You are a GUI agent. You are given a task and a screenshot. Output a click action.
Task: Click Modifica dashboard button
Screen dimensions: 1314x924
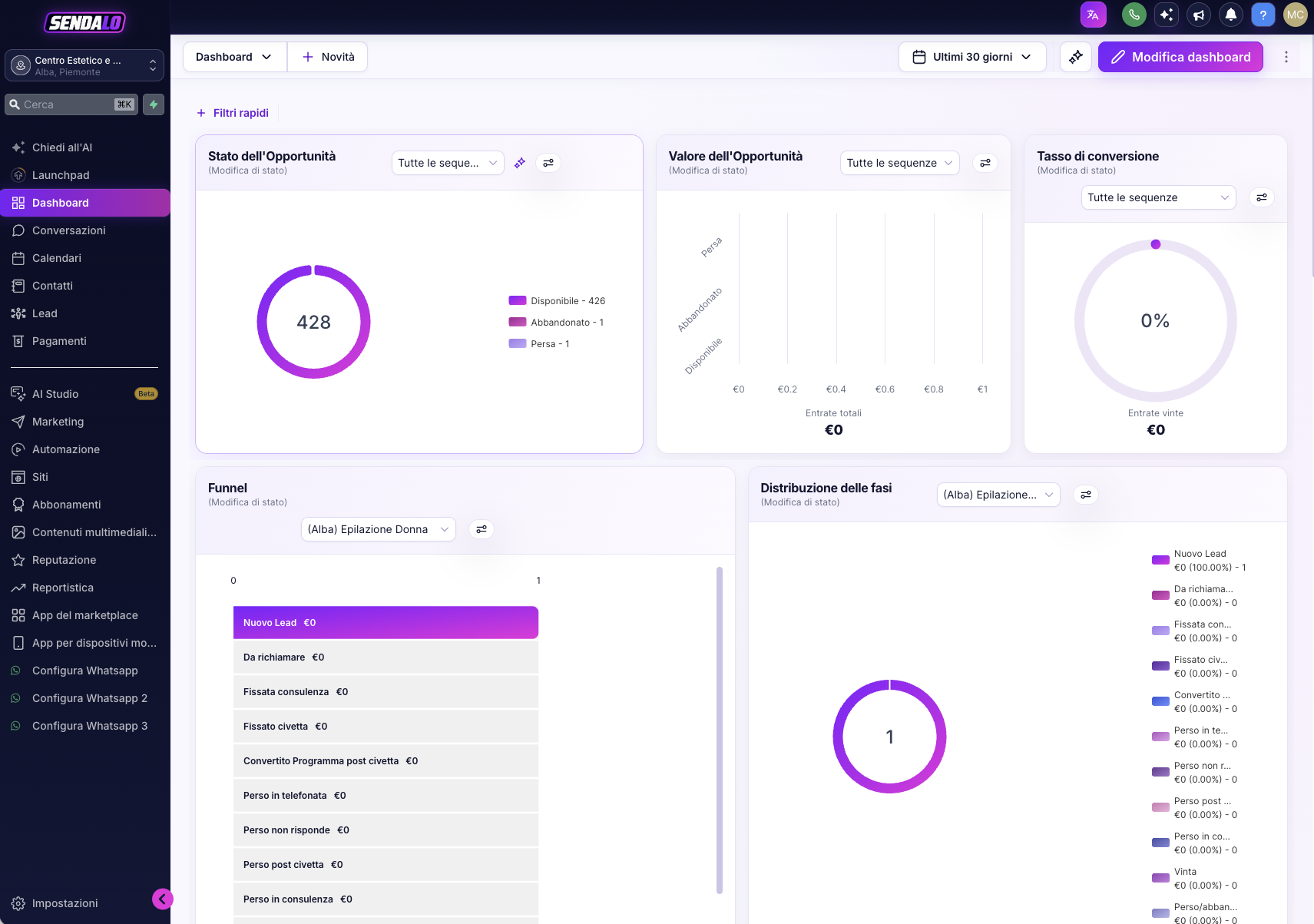click(1180, 57)
